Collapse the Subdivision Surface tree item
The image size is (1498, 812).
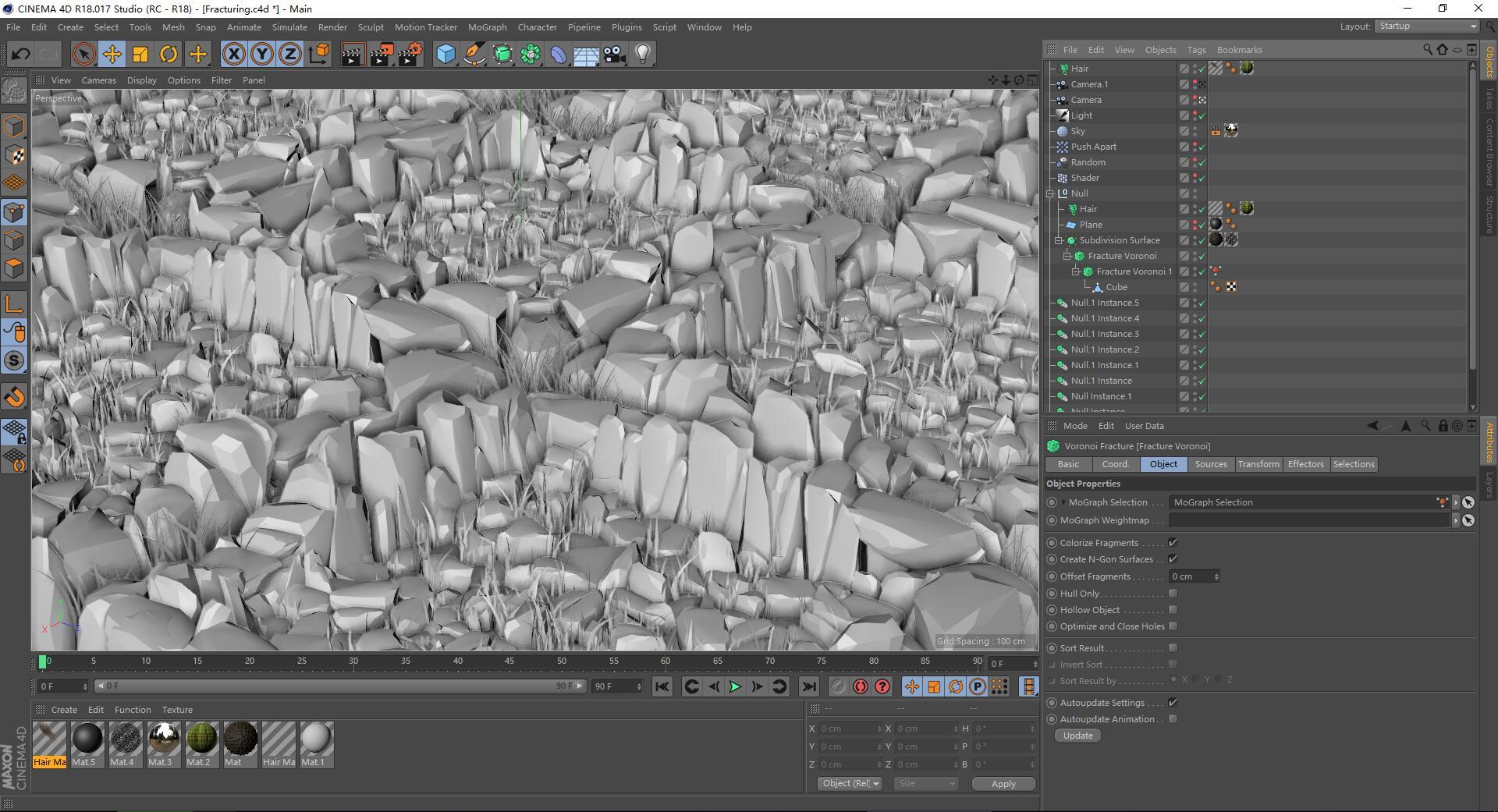[x=1059, y=240]
